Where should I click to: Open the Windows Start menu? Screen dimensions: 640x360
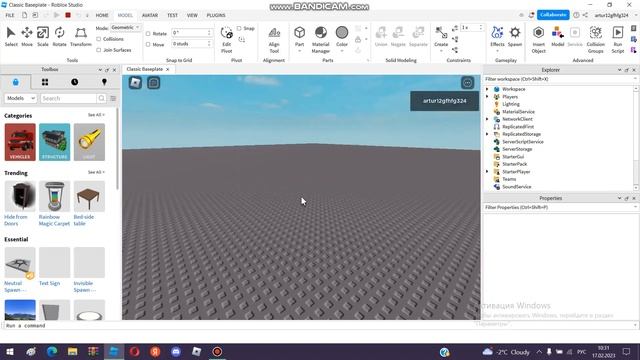10,352
